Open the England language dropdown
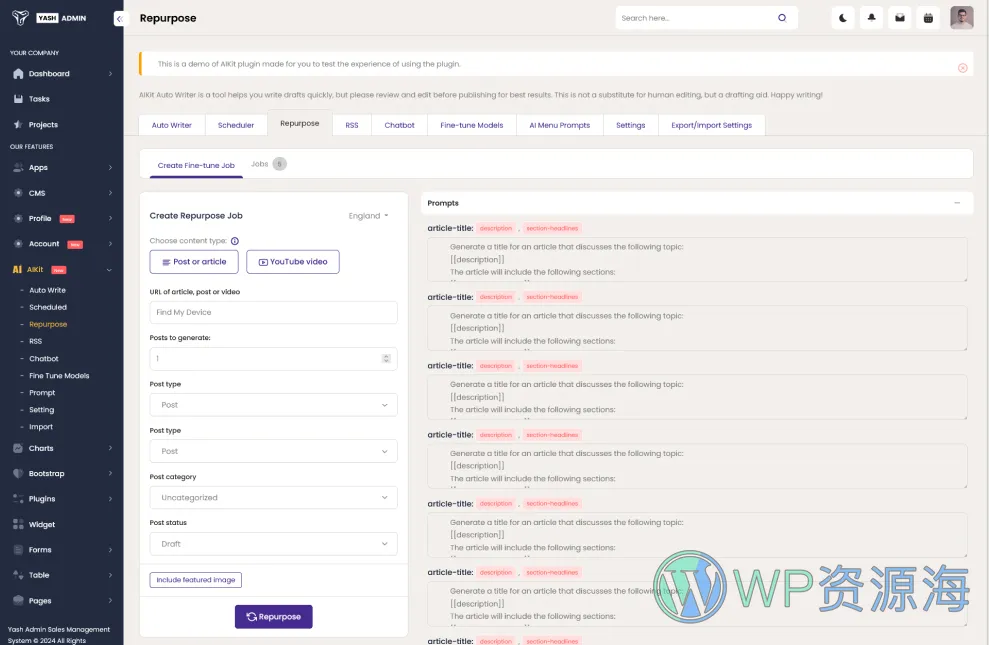 [368, 216]
